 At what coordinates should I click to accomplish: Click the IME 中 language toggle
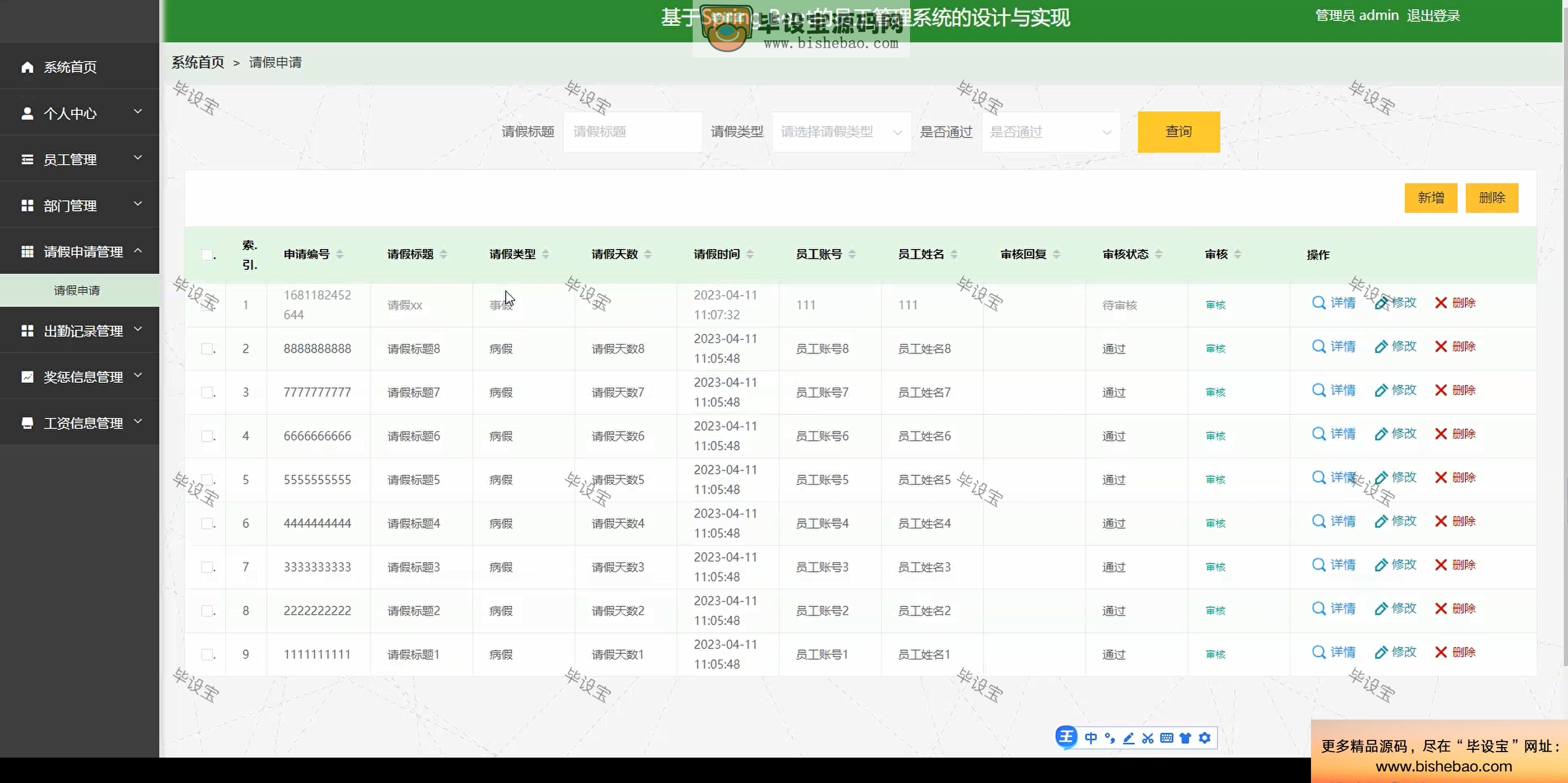(x=1090, y=738)
